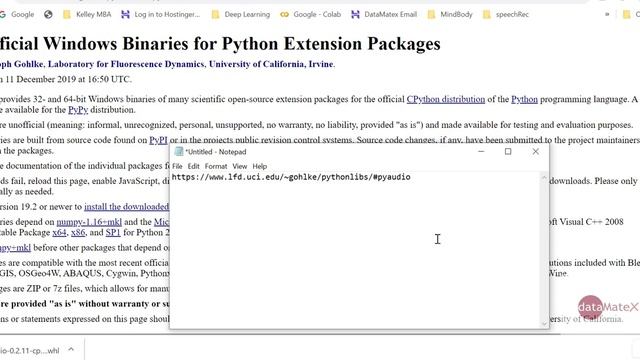
Task: Click Notepad scrollbar down arrow
Action: [544, 323]
